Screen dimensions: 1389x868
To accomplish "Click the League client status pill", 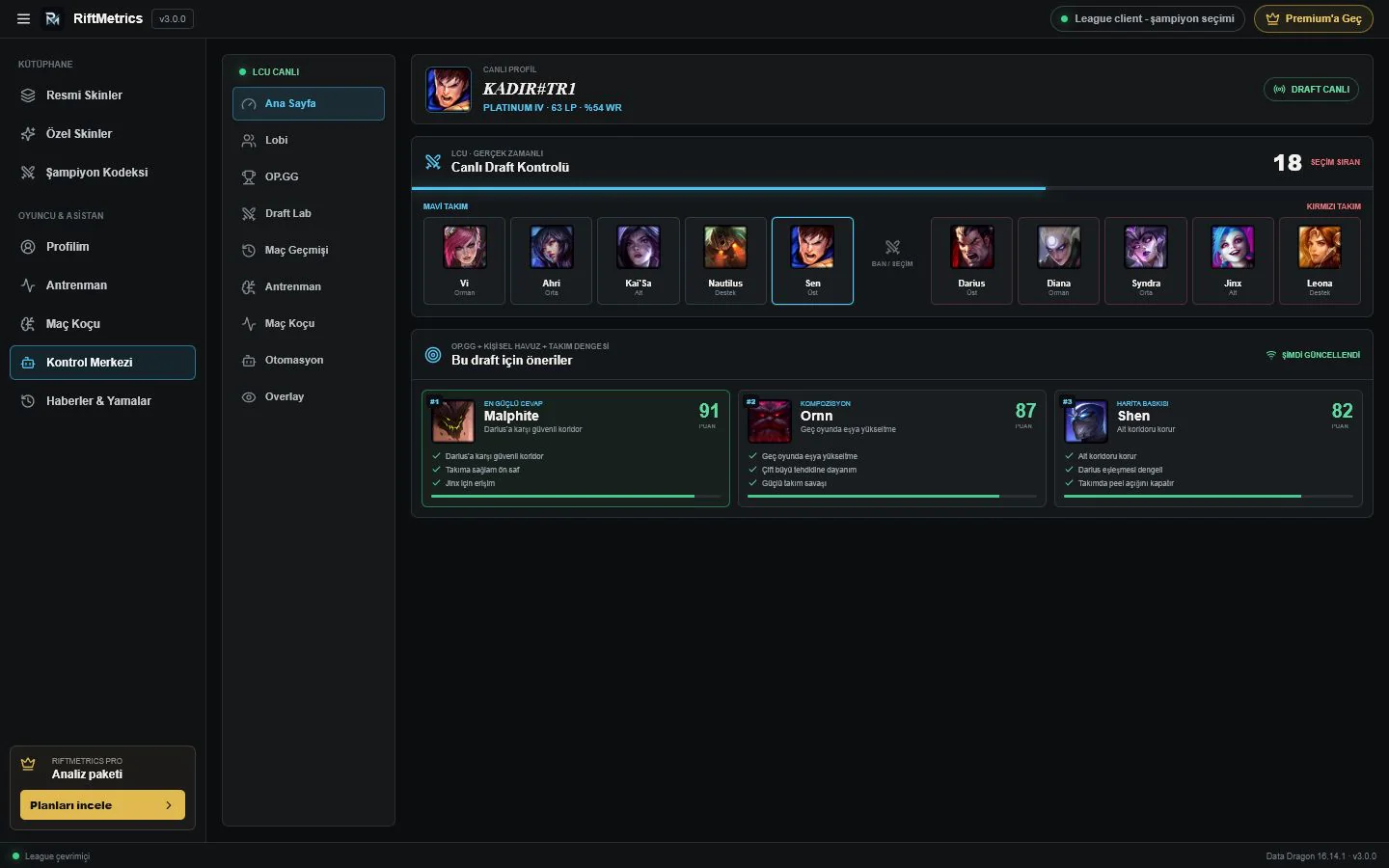I will [x=1148, y=18].
